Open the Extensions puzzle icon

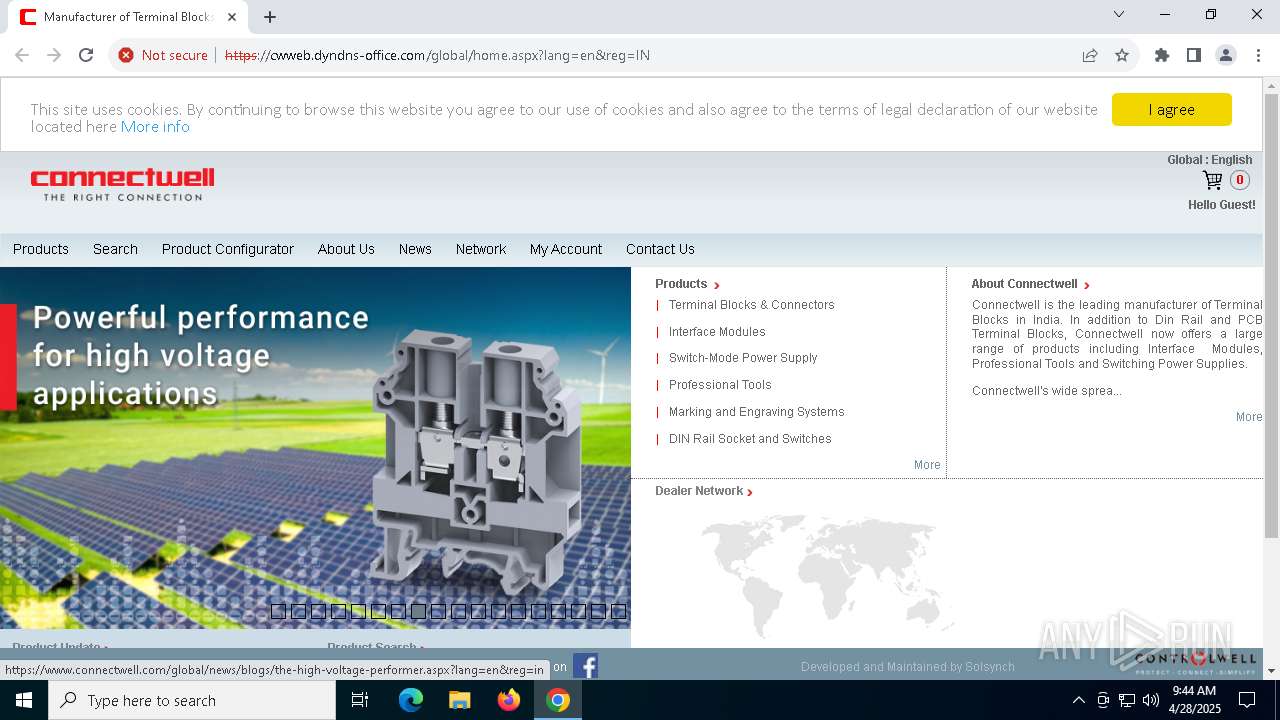[x=1162, y=55]
